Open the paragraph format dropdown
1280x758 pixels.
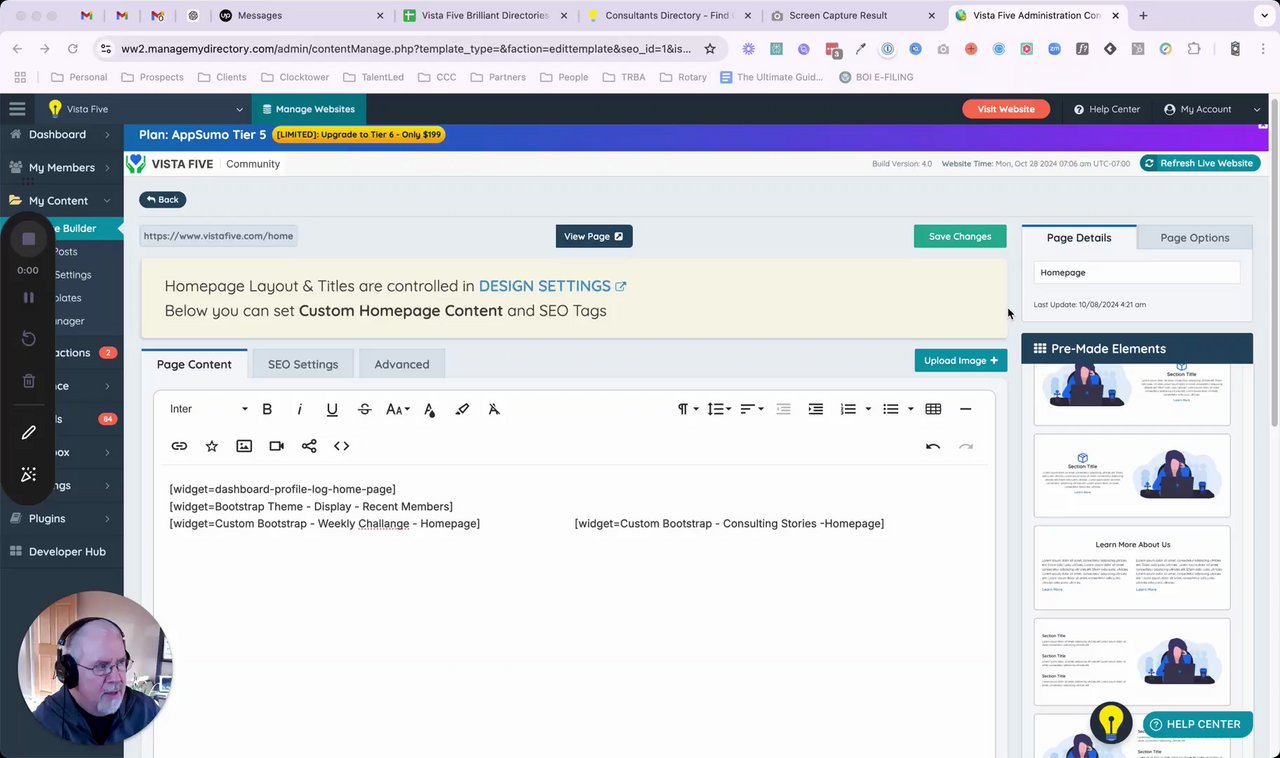687,409
